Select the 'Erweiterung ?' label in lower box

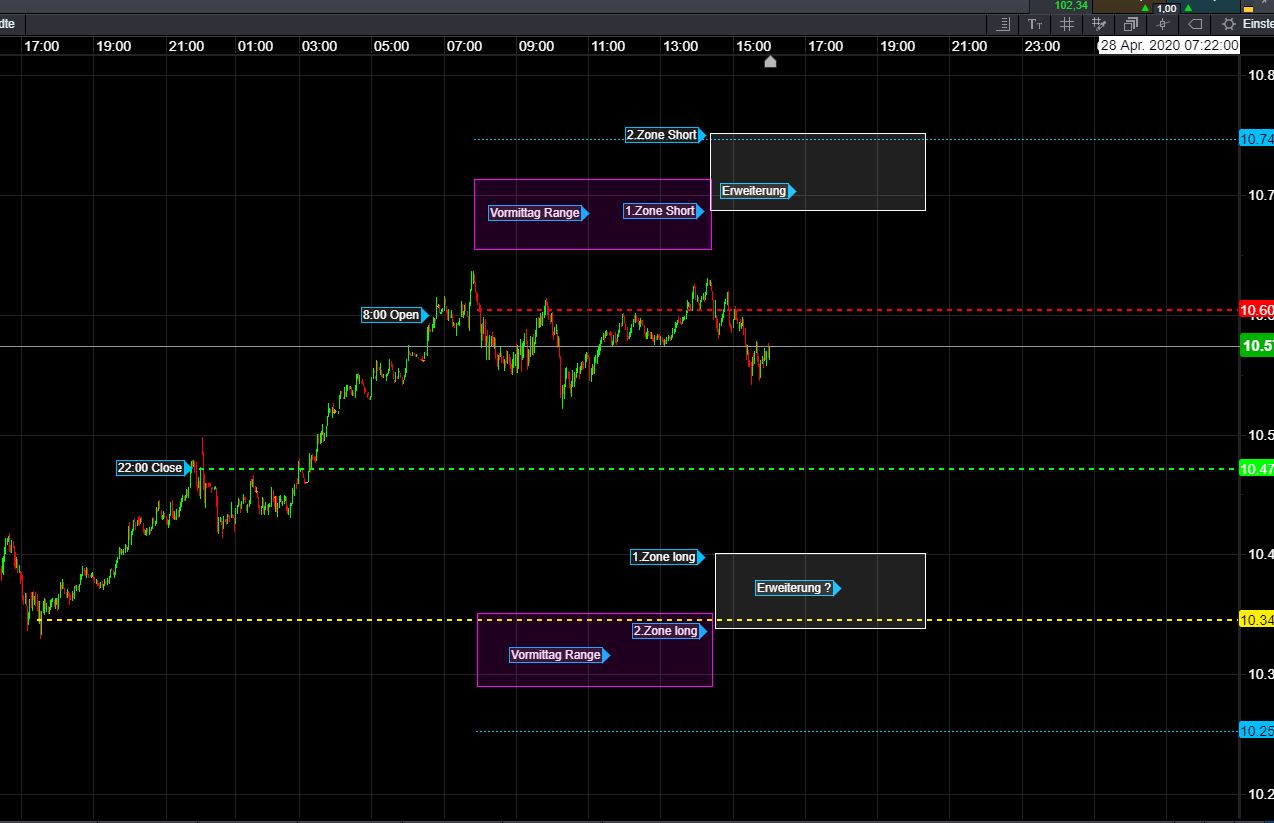[x=794, y=588]
